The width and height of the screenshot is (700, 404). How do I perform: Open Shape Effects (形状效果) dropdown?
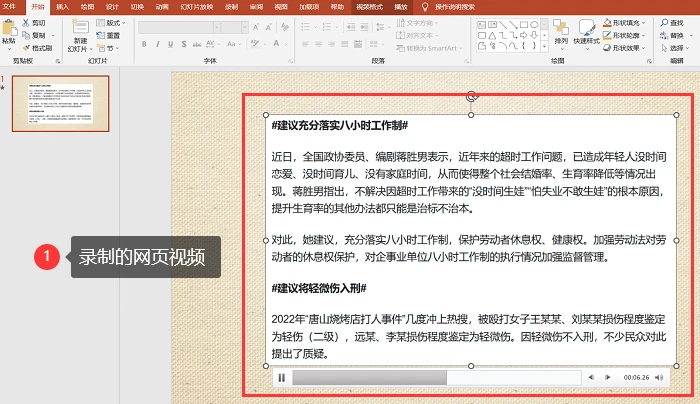tap(624, 47)
